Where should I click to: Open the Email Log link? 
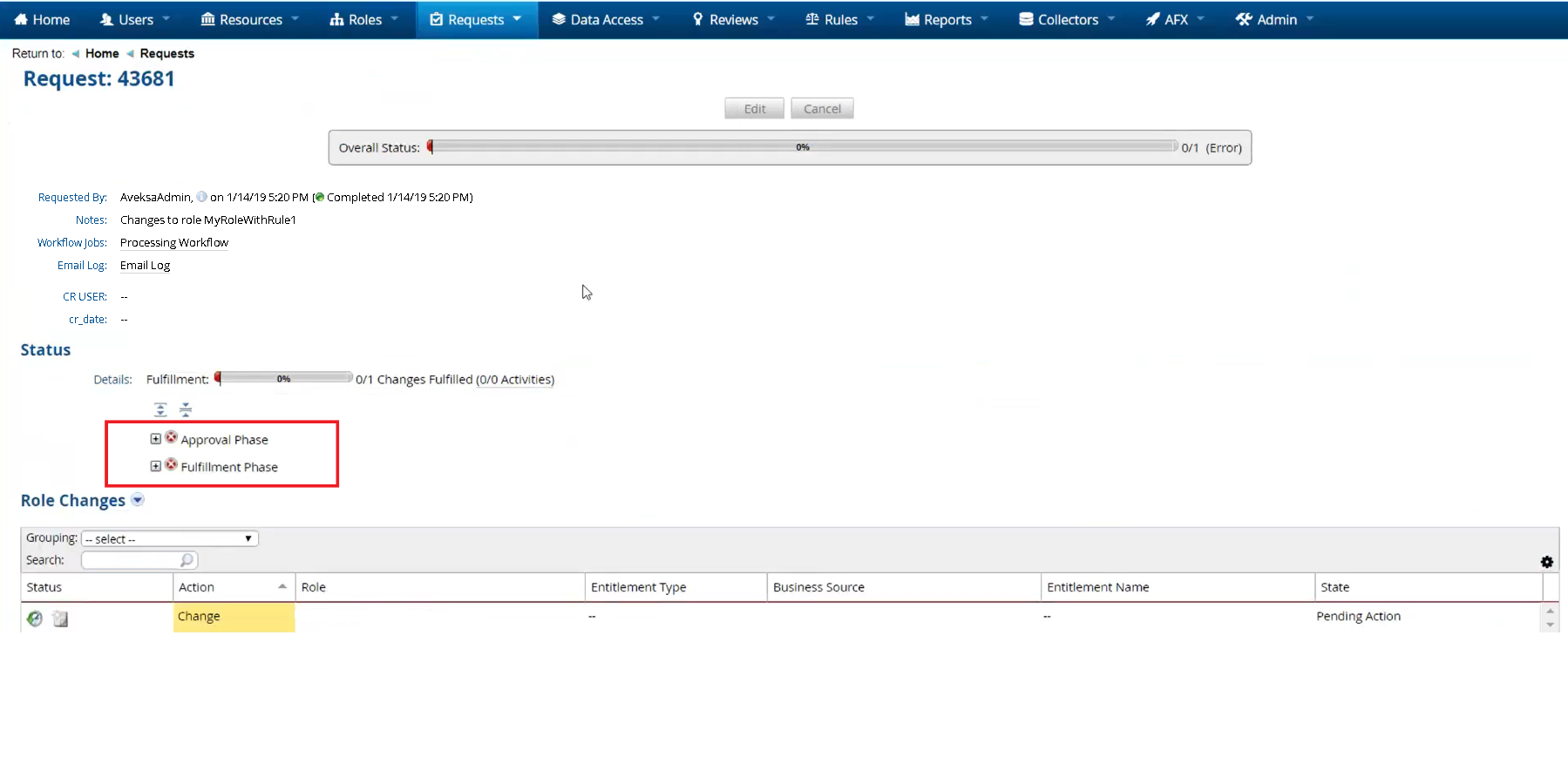coord(145,265)
